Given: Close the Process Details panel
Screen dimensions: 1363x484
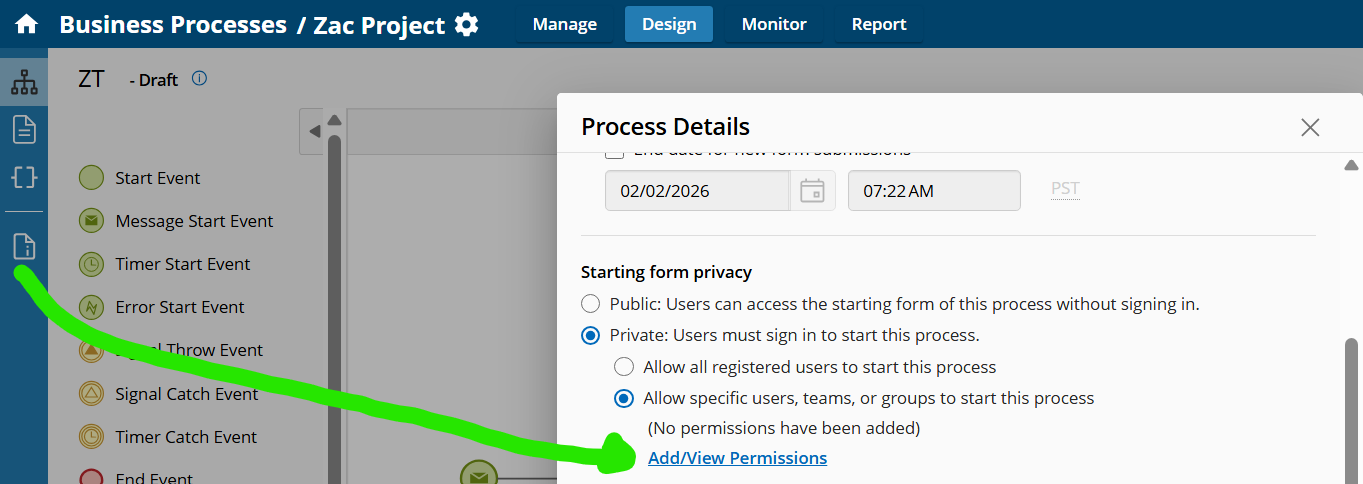Looking at the screenshot, I should pyautogui.click(x=1310, y=127).
